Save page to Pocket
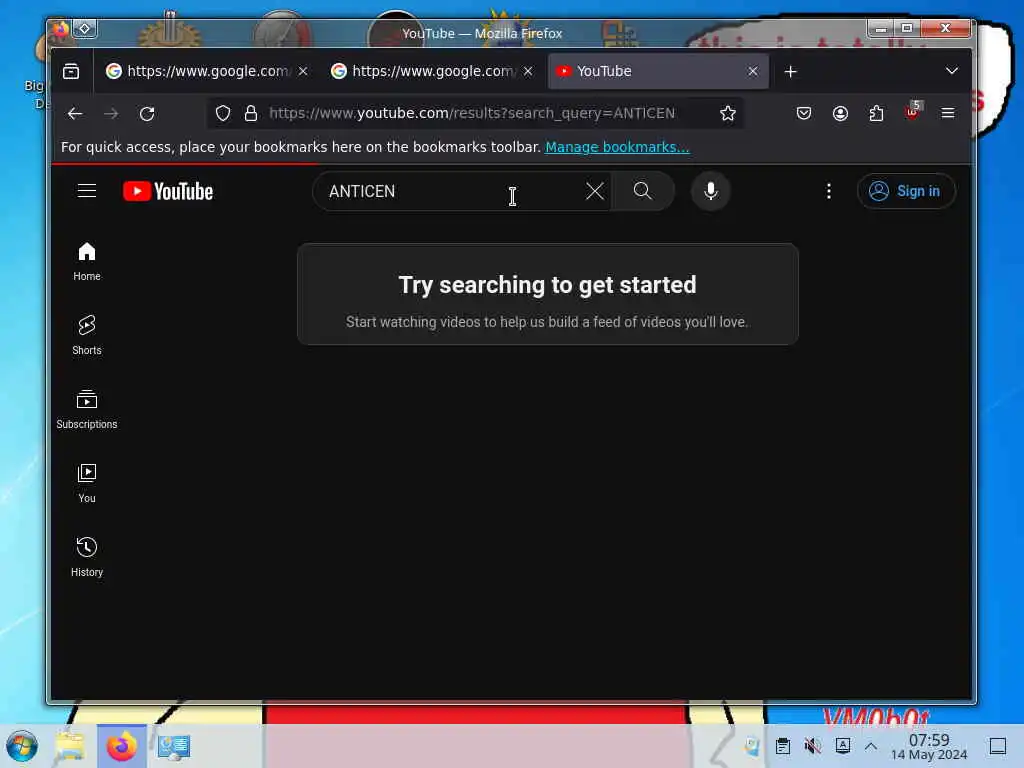 [804, 114]
